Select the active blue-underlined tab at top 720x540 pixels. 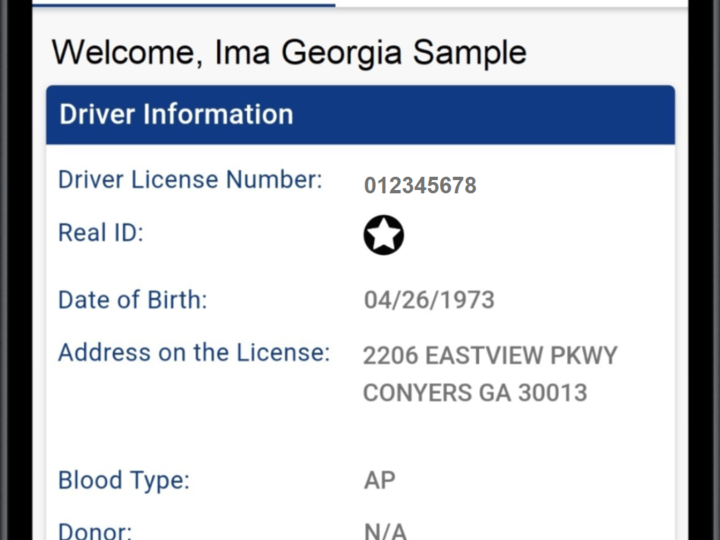click(184, 3)
